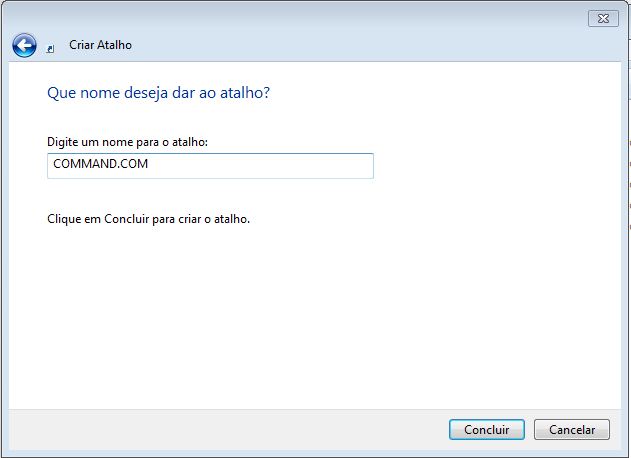Click the word Atalho in the window title
The image size is (631, 458).
coord(115,45)
